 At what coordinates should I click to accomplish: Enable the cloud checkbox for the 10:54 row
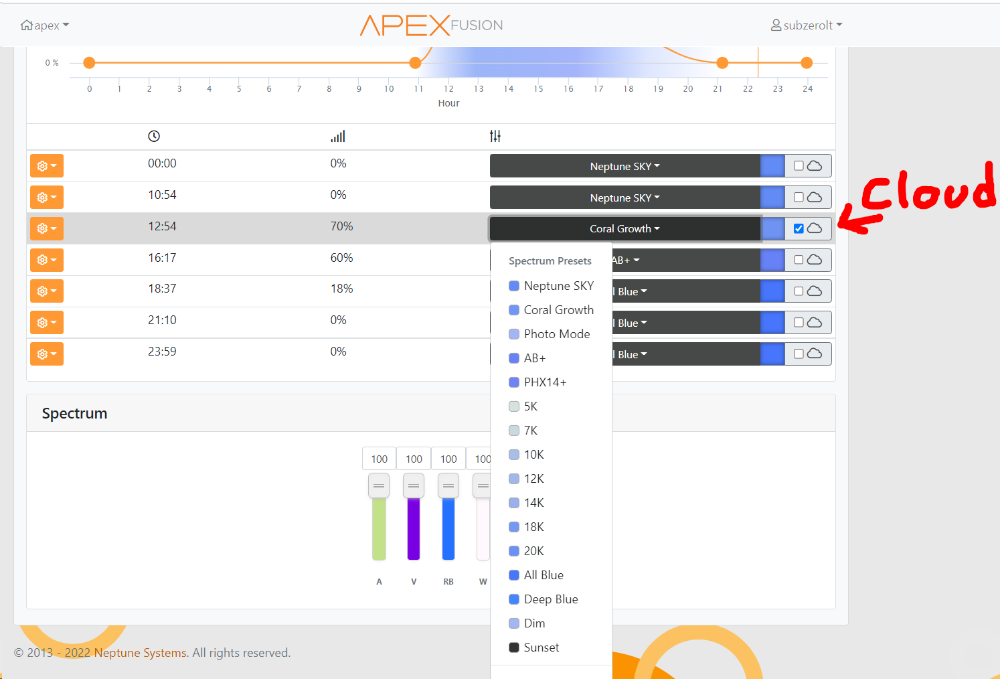pyautogui.click(x=798, y=197)
